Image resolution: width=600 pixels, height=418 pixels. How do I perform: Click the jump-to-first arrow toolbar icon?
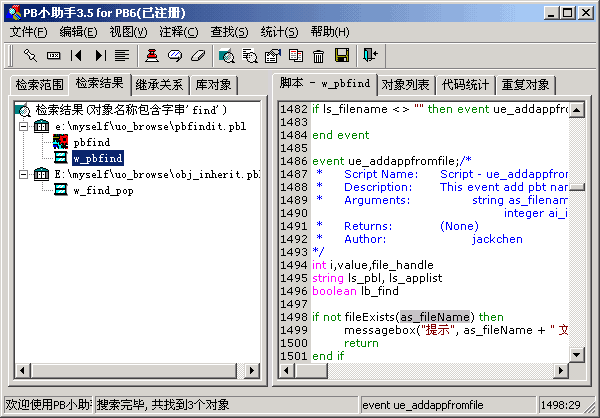coord(77,55)
